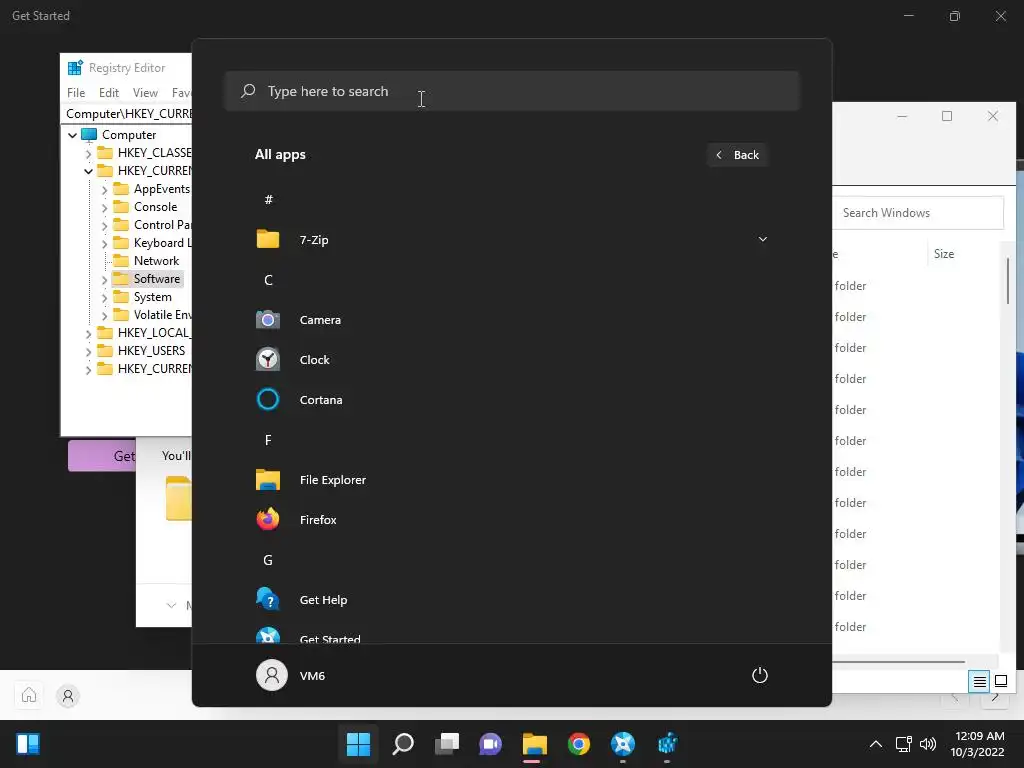Jump to apps under letter F header
Screen dimensions: 1024x768
[268, 440]
